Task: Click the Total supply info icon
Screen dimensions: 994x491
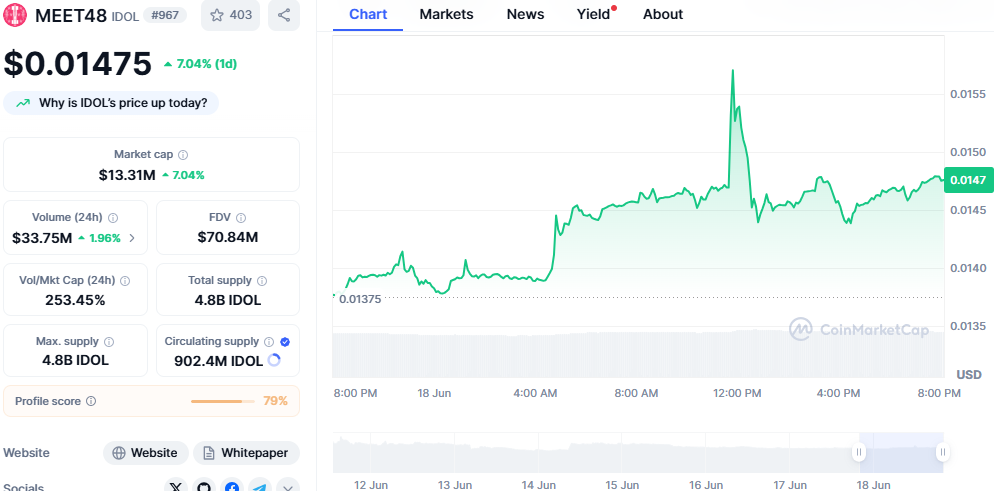Action: (262, 281)
